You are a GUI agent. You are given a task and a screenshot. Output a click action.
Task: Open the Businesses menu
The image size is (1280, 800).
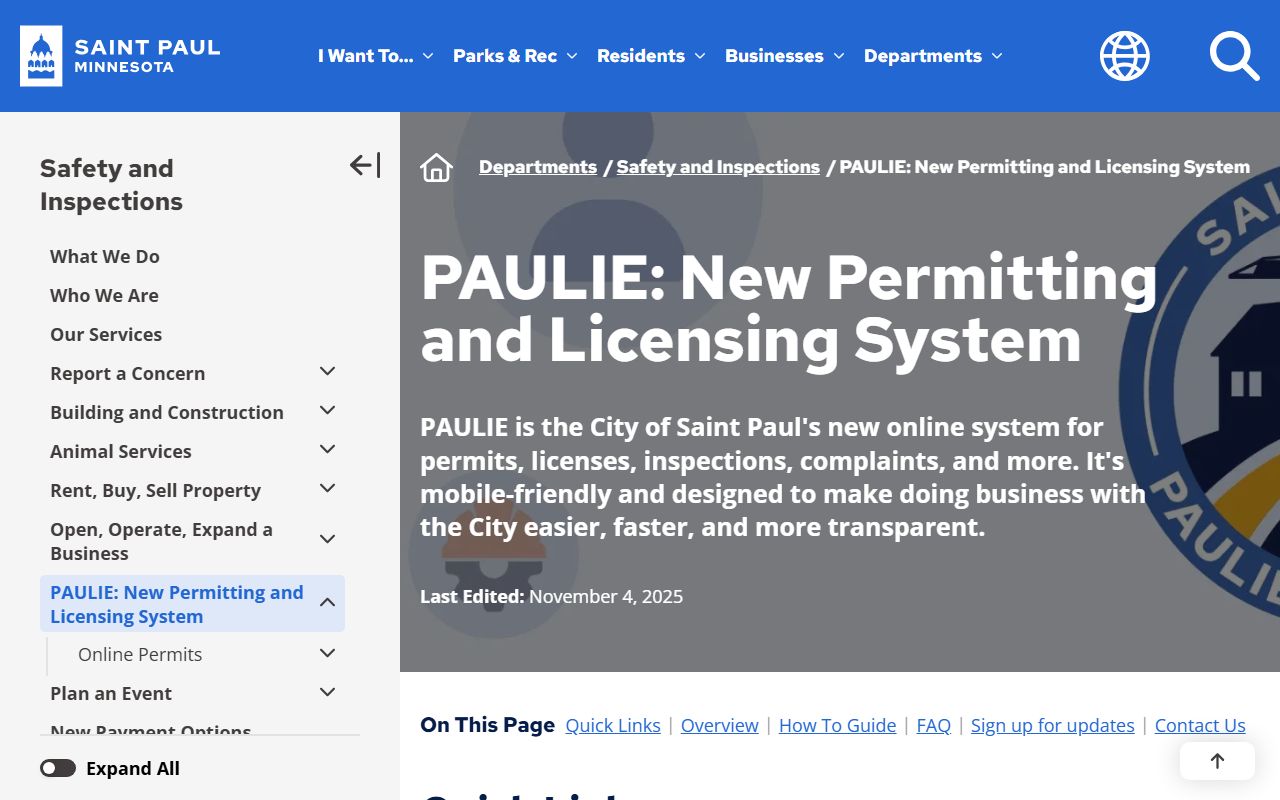[x=785, y=56]
